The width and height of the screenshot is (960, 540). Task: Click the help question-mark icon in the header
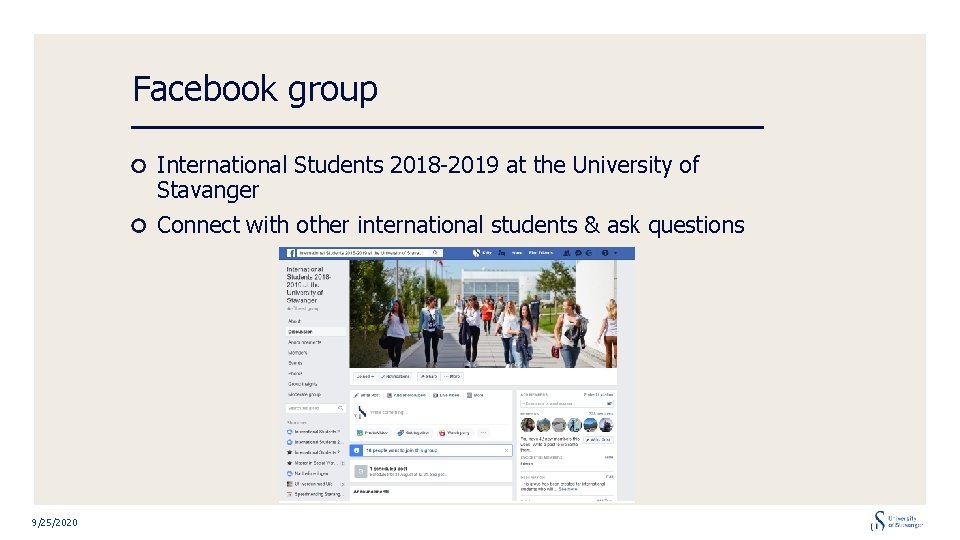[605, 253]
